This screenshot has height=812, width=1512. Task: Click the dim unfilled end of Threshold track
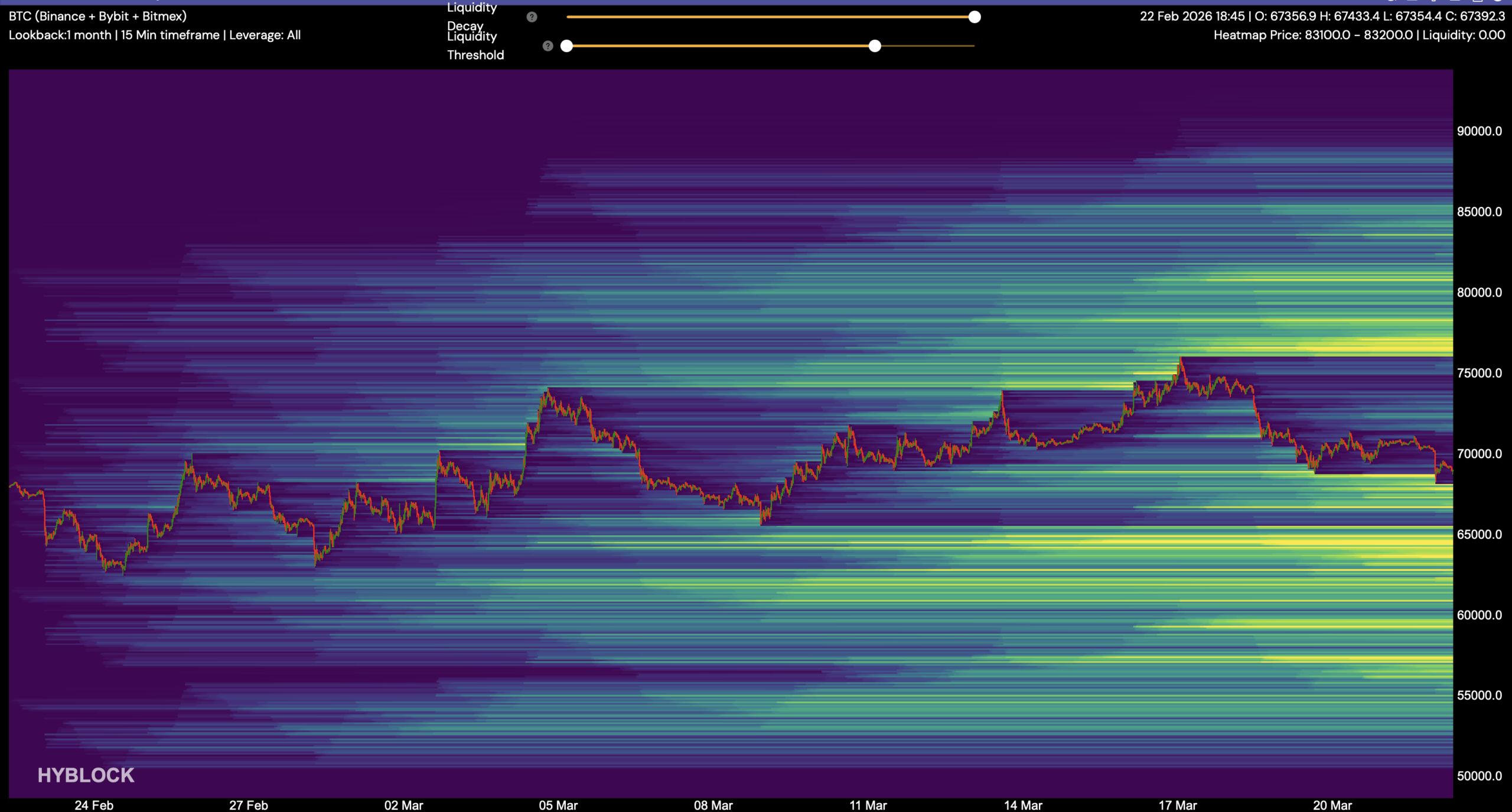[x=927, y=46]
